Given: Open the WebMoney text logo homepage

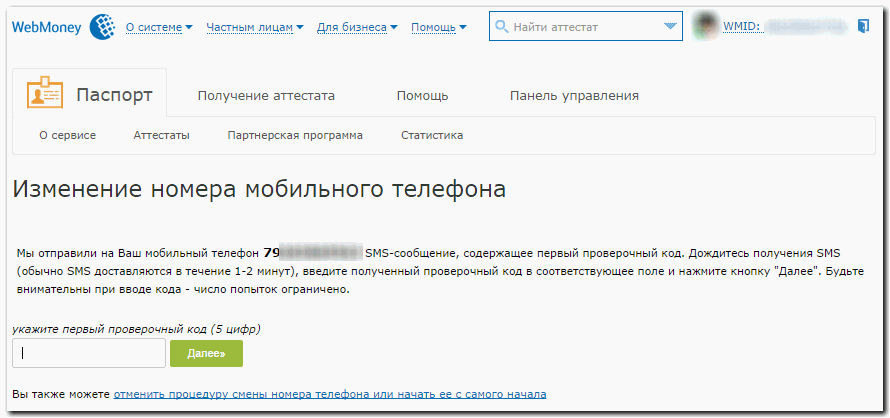Looking at the screenshot, I should coord(46,27).
